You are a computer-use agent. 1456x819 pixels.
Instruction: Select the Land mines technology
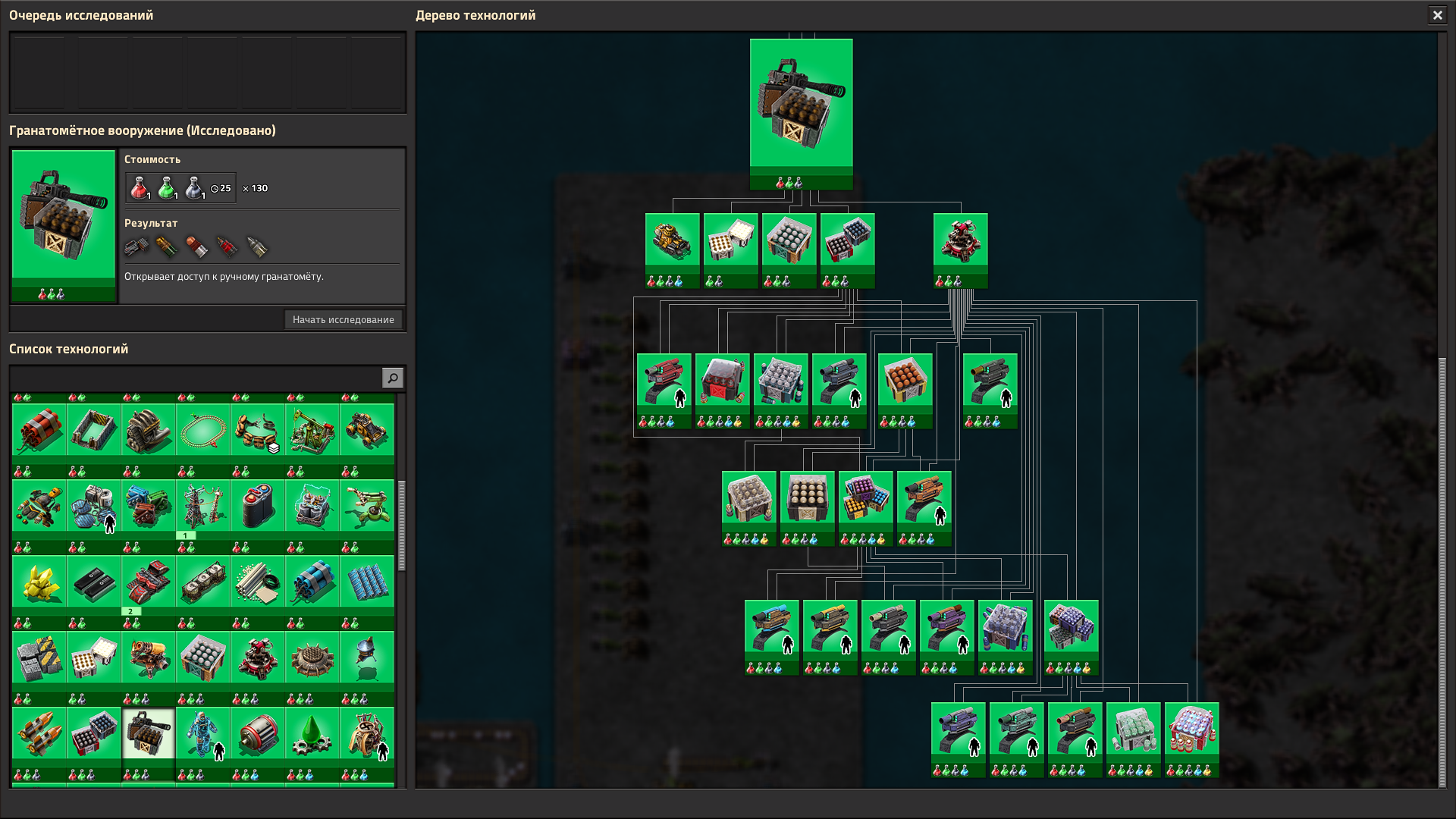coord(312,657)
